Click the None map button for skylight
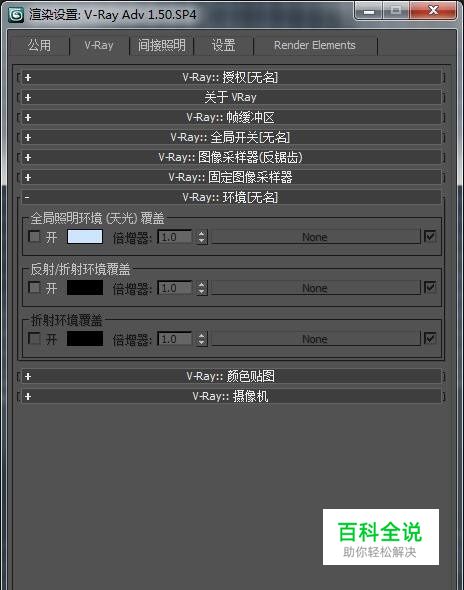 pyautogui.click(x=315, y=237)
